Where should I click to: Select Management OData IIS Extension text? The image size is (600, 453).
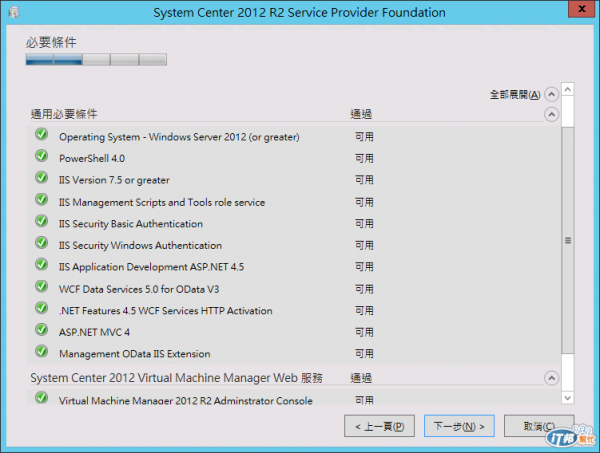(135, 354)
